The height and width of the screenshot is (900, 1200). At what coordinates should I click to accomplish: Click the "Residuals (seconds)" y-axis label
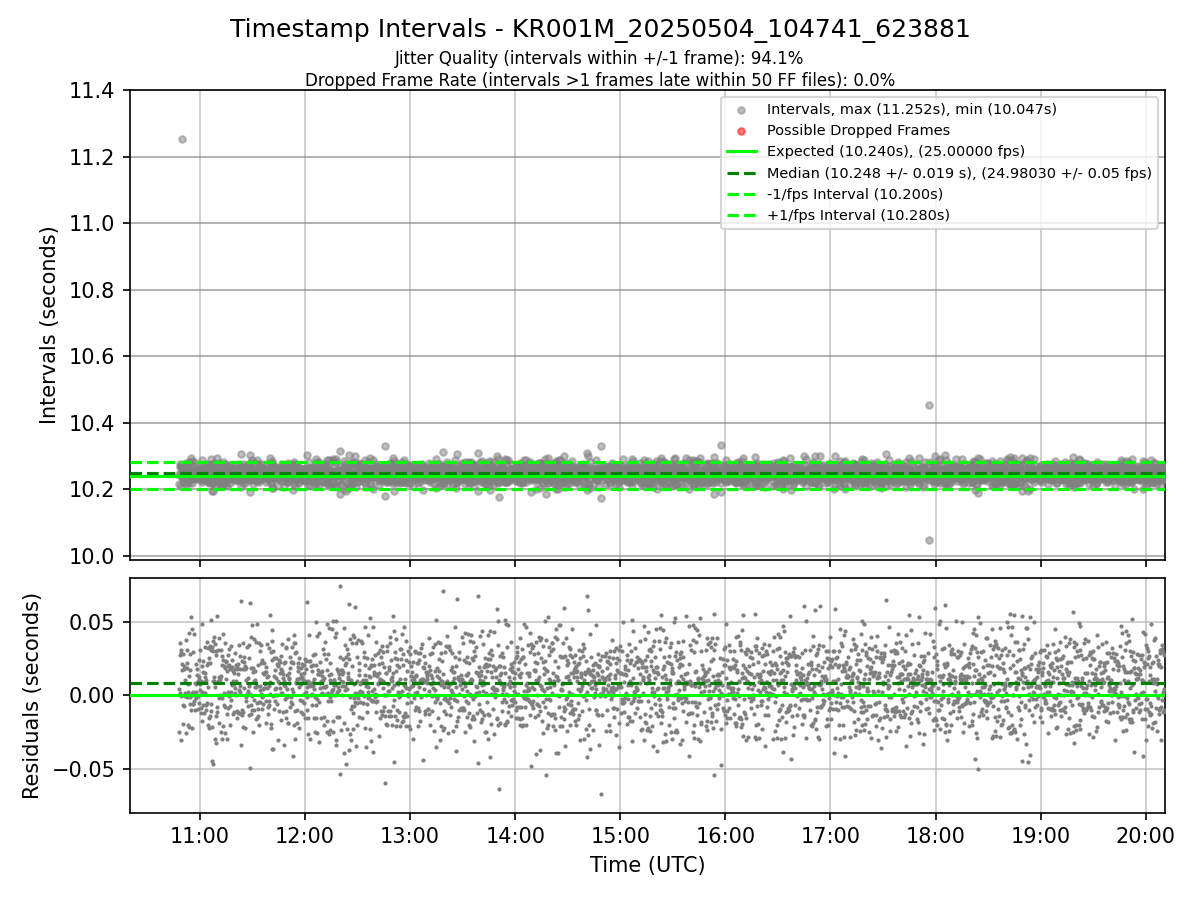point(31,696)
